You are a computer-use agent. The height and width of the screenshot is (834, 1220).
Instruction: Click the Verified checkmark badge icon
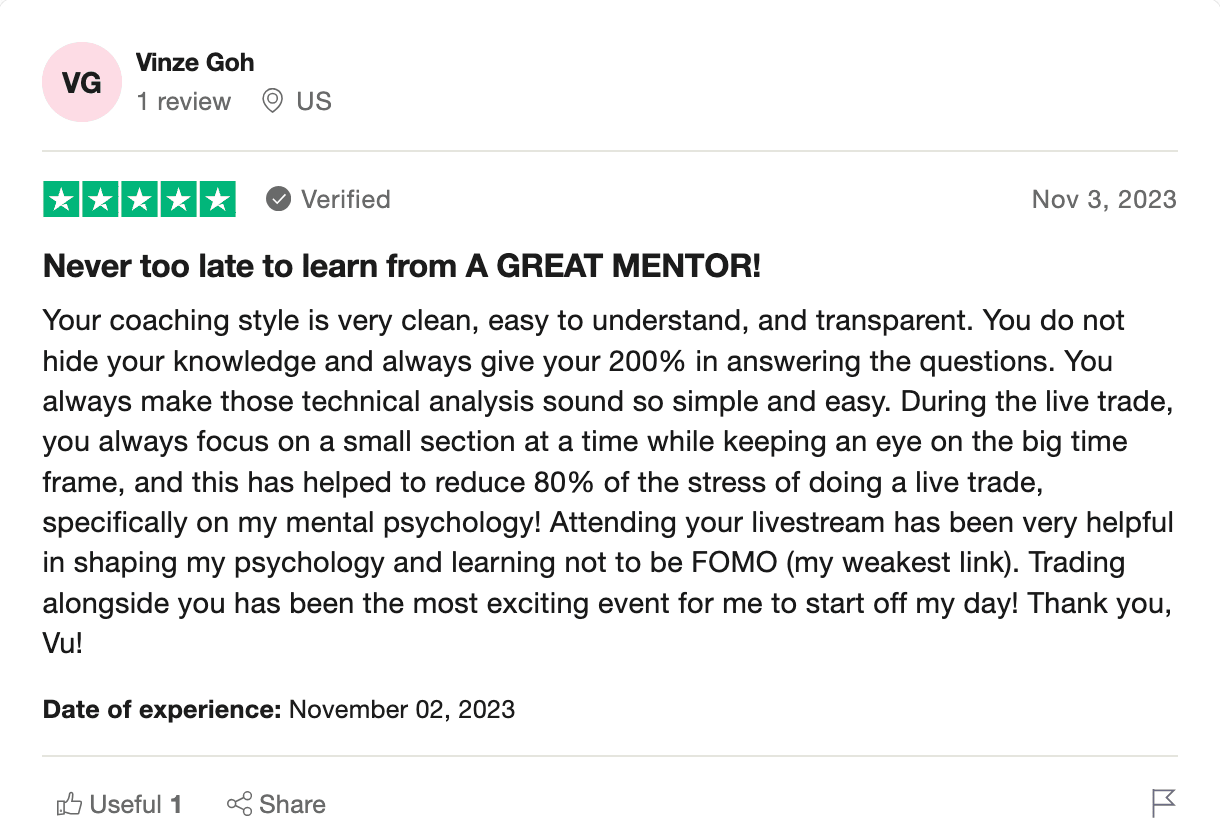(278, 200)
